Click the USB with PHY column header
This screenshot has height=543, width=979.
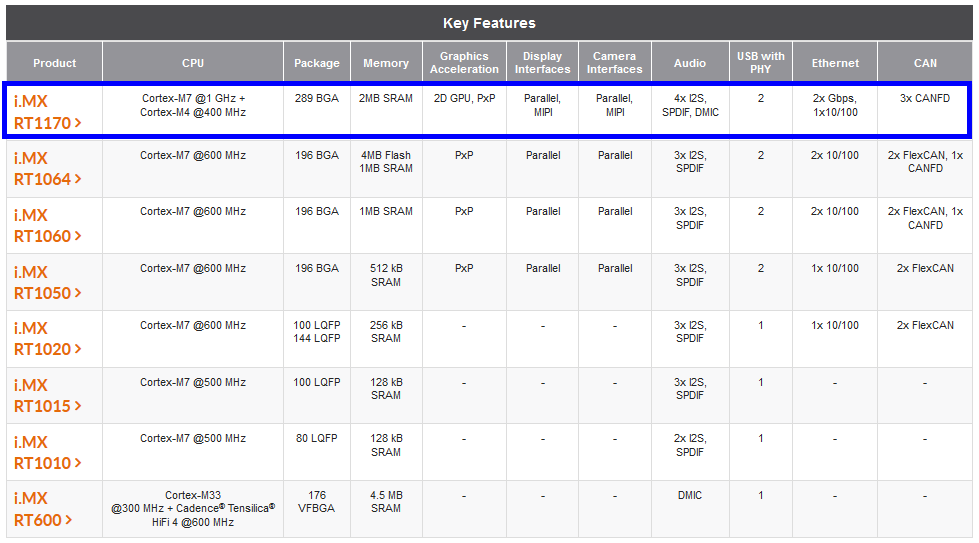(x=760, y=62)
